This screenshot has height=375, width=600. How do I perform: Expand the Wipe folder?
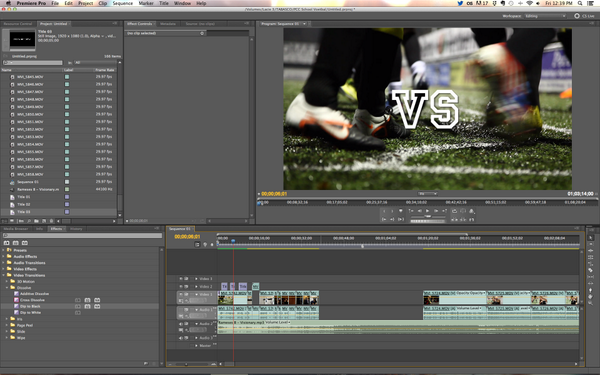click(7, 338)
